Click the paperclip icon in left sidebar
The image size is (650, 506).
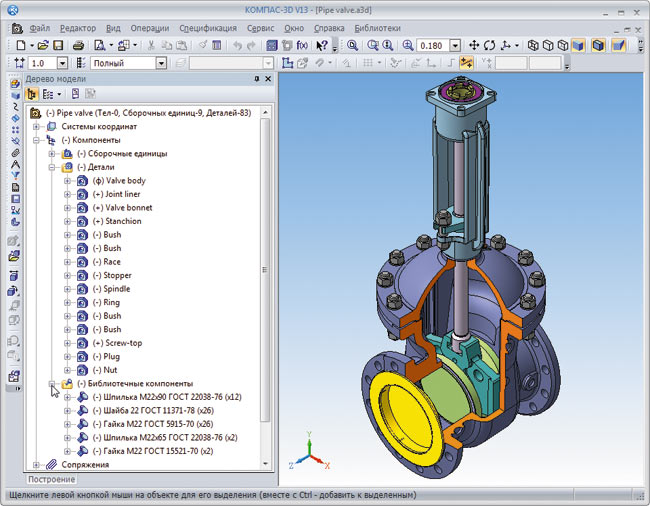[15, 153]
